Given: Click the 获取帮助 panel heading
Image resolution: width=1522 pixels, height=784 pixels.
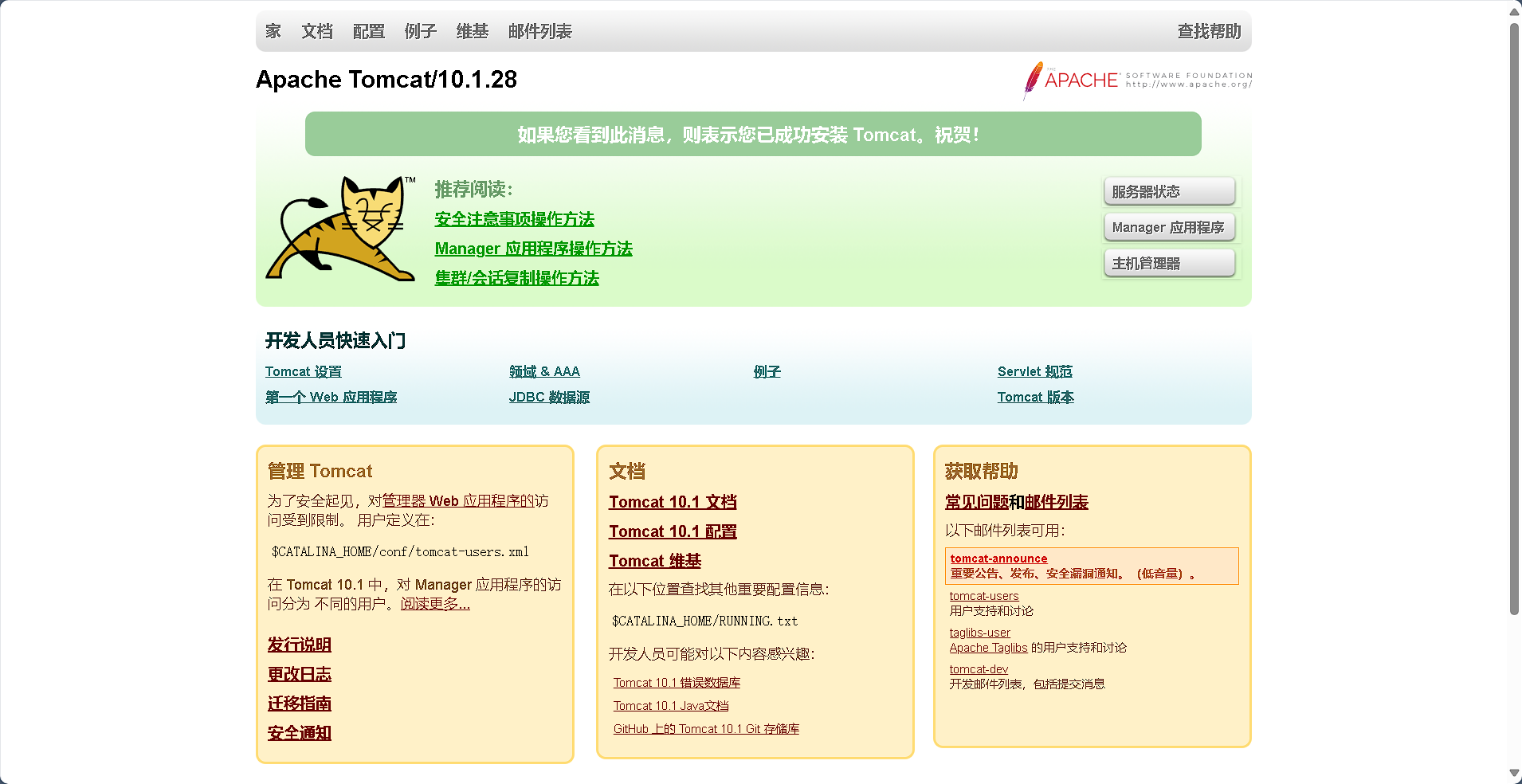Looking at the screenshot, I should 981,471.
